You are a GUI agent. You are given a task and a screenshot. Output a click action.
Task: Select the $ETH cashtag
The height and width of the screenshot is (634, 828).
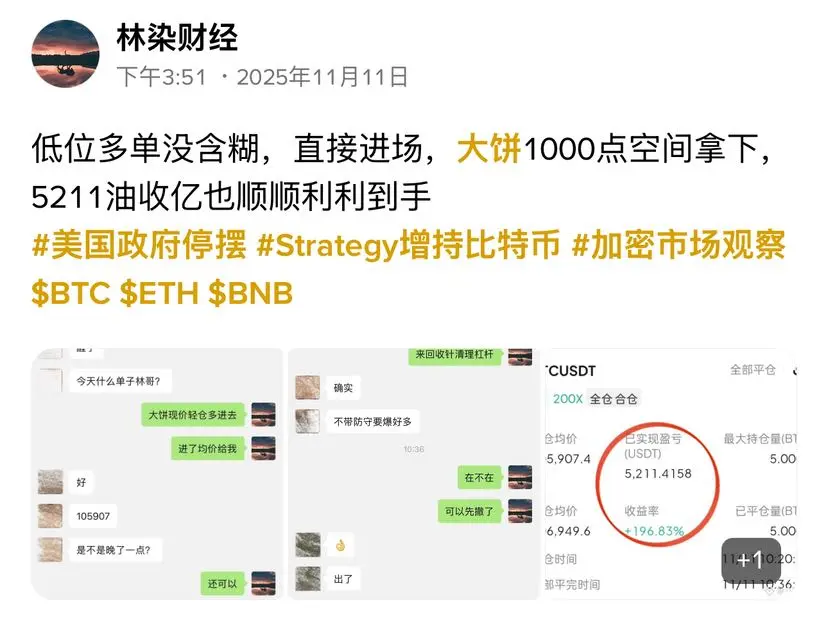click(x=159, y=293)
